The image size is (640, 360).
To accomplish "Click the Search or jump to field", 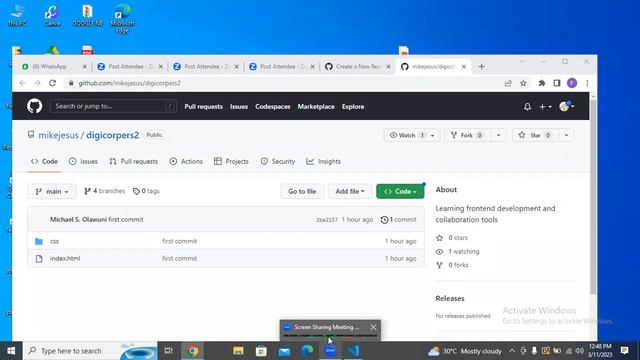I will coord(113,106).
